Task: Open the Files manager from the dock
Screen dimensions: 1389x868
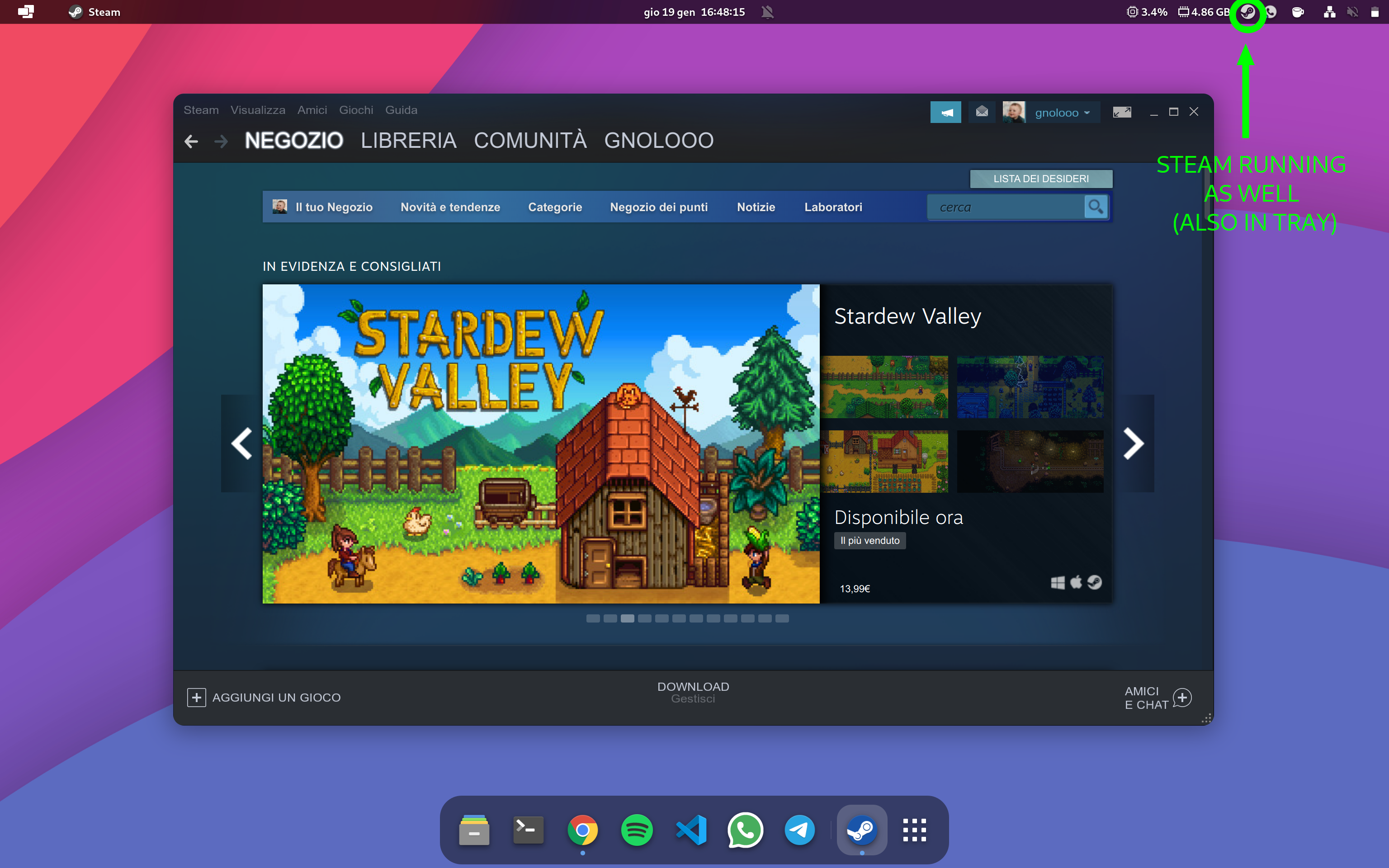Action: click(474, 830)
